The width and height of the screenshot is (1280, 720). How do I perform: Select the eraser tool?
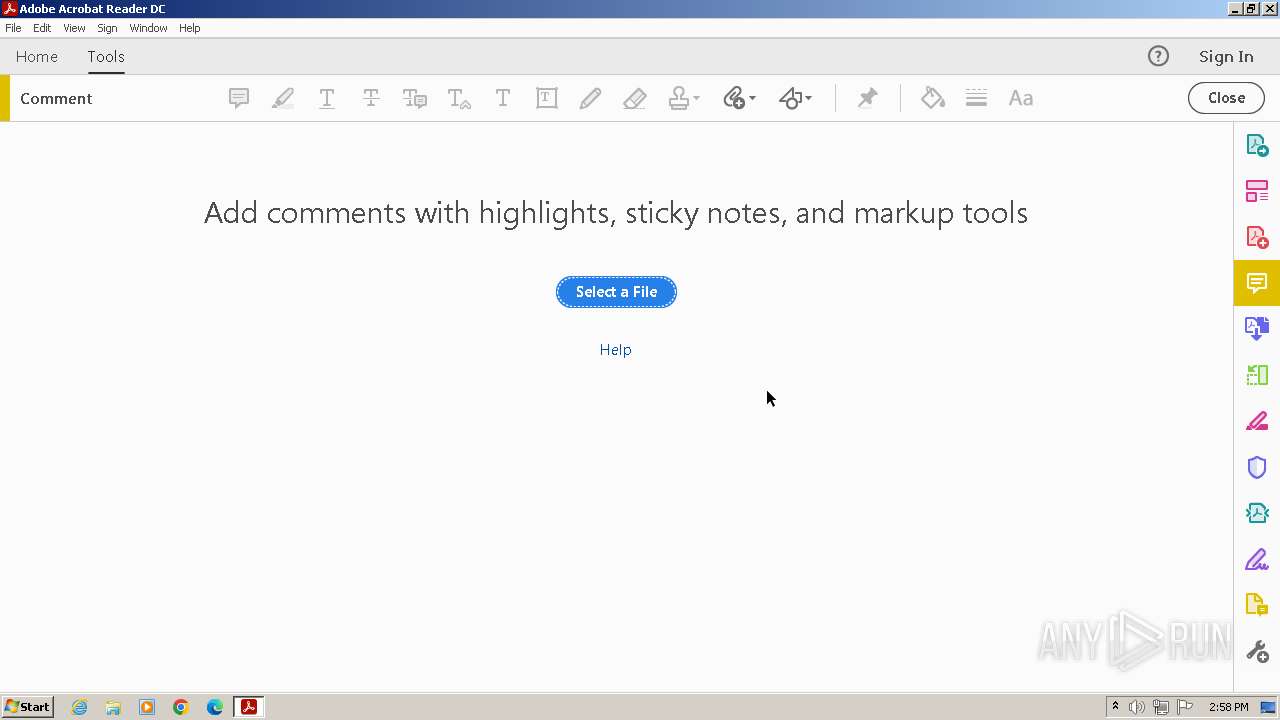click(635, 98)
